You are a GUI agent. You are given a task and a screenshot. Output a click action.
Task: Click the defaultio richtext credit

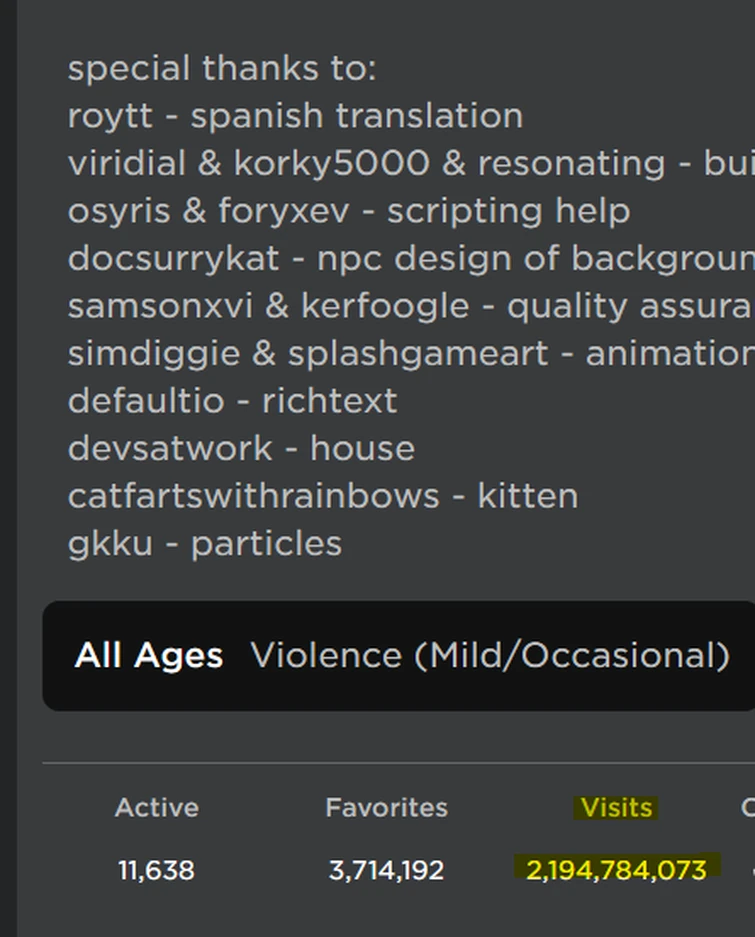232,401
